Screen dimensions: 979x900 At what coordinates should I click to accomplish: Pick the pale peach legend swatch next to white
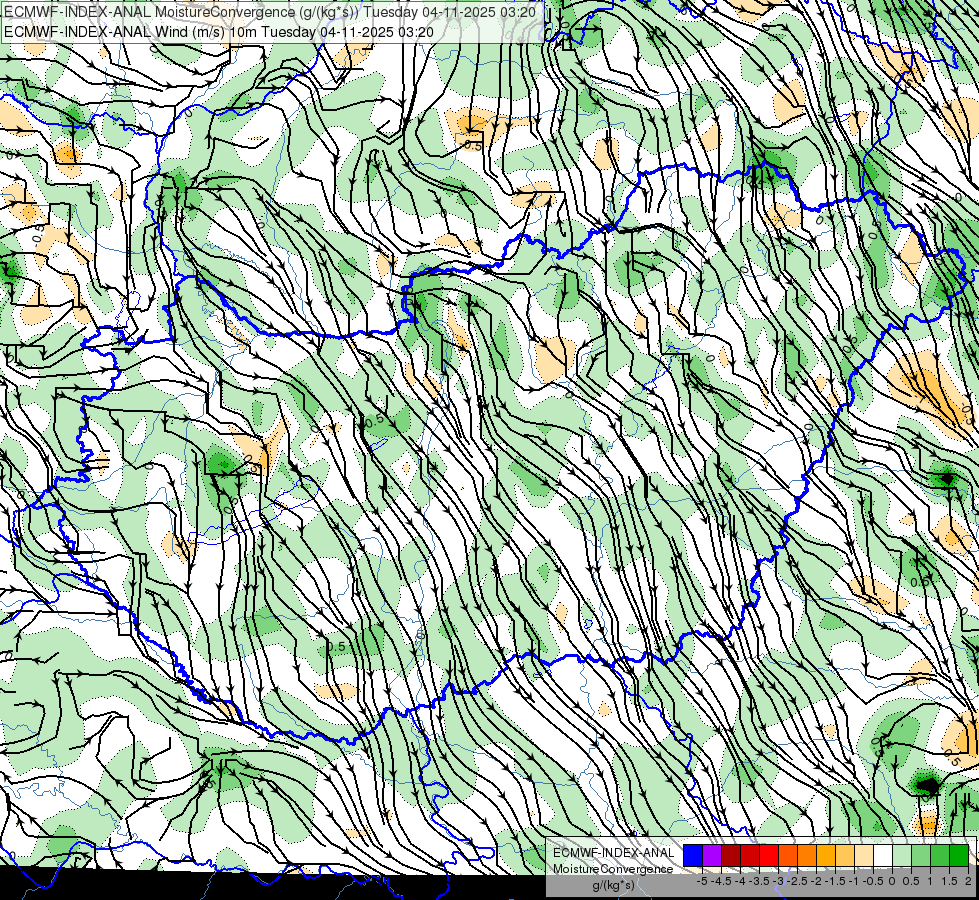pos(864,856)
